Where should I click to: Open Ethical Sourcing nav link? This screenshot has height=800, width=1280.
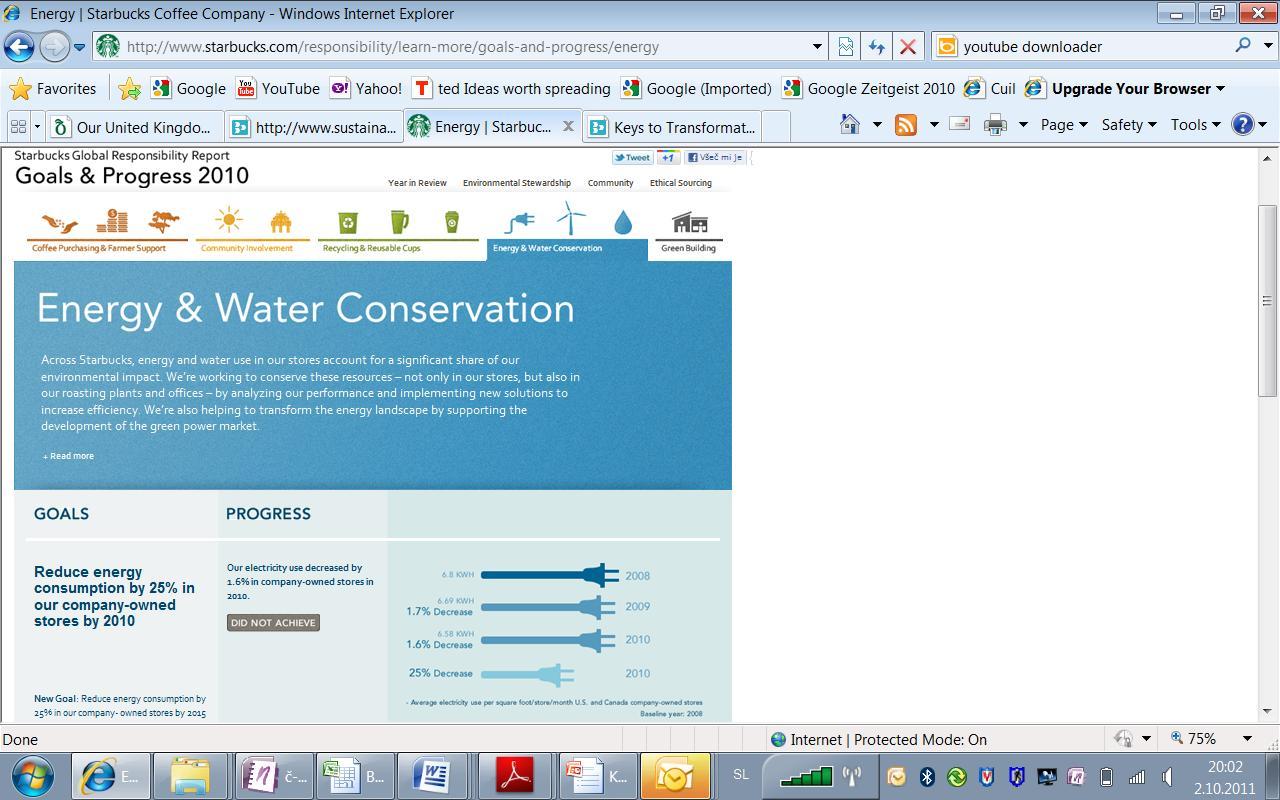tap(681, 183)
